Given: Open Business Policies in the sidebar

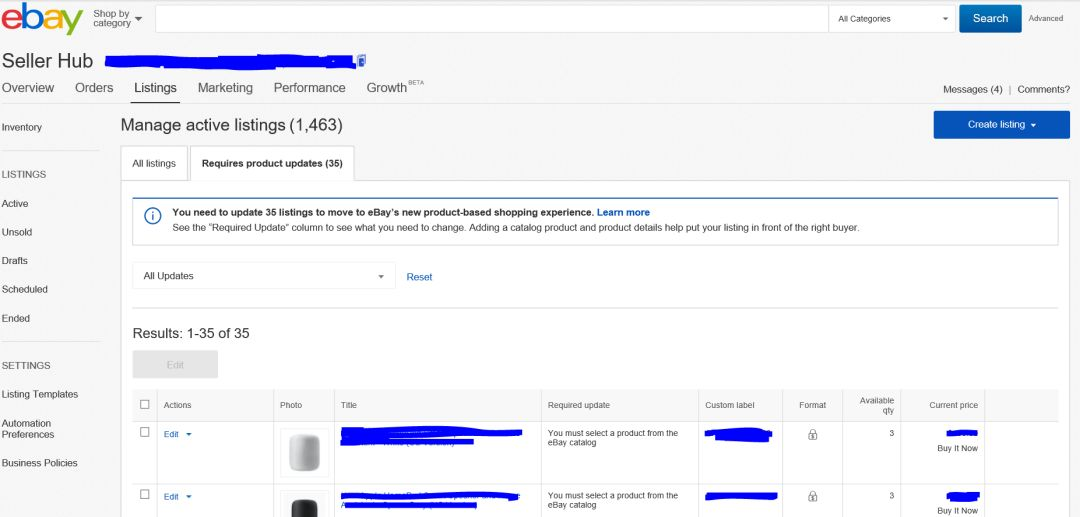Looking at the screenshot, I should (39, 463).
